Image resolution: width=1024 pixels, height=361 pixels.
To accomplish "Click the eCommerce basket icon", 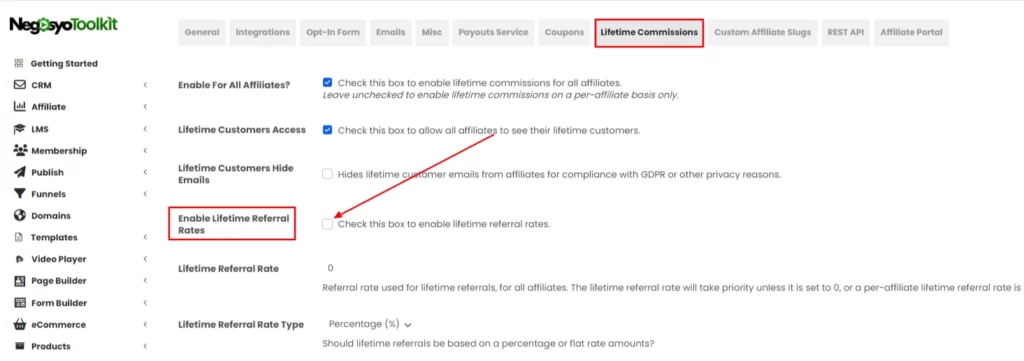I will (19, 324).
